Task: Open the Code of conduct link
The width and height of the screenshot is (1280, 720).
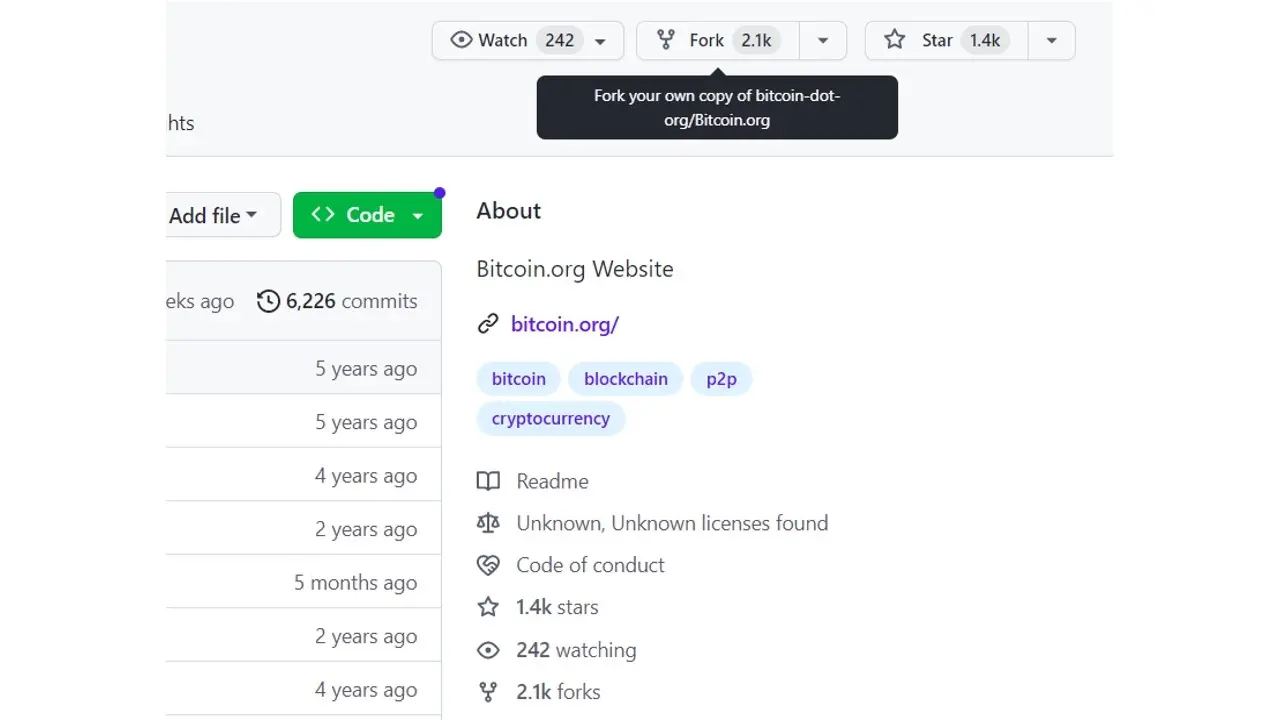Action: (590, 565)
